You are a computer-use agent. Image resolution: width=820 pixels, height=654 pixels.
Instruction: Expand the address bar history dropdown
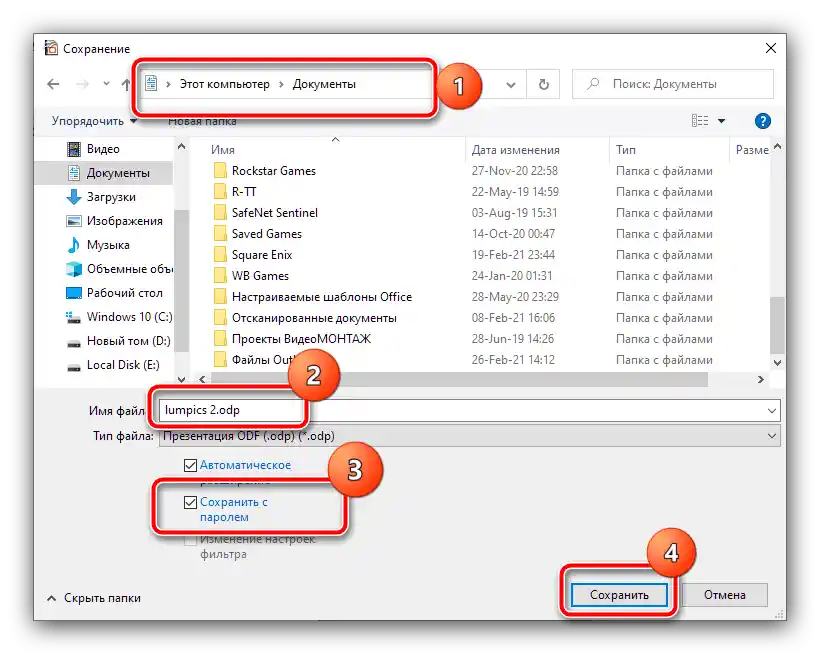511,84
